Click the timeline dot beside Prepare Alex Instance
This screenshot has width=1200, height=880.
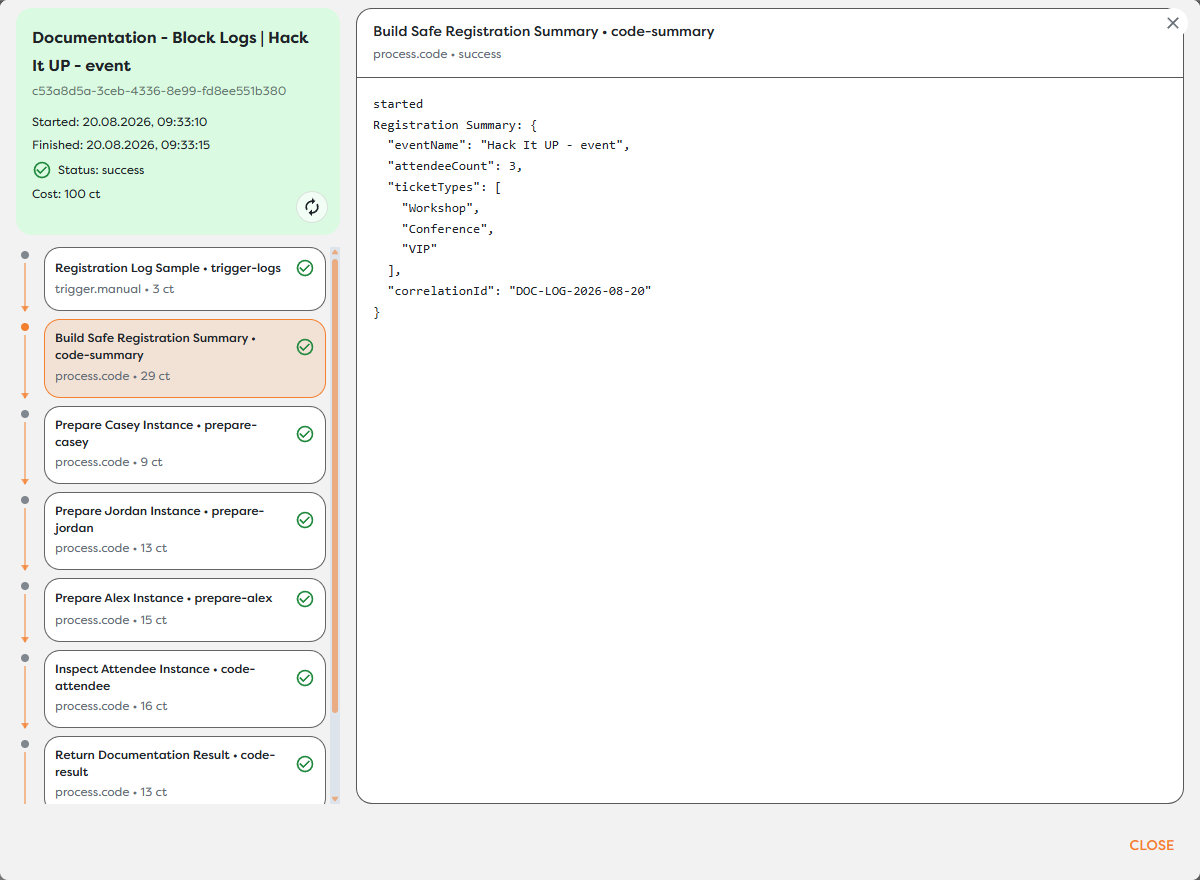pos(25,586)
